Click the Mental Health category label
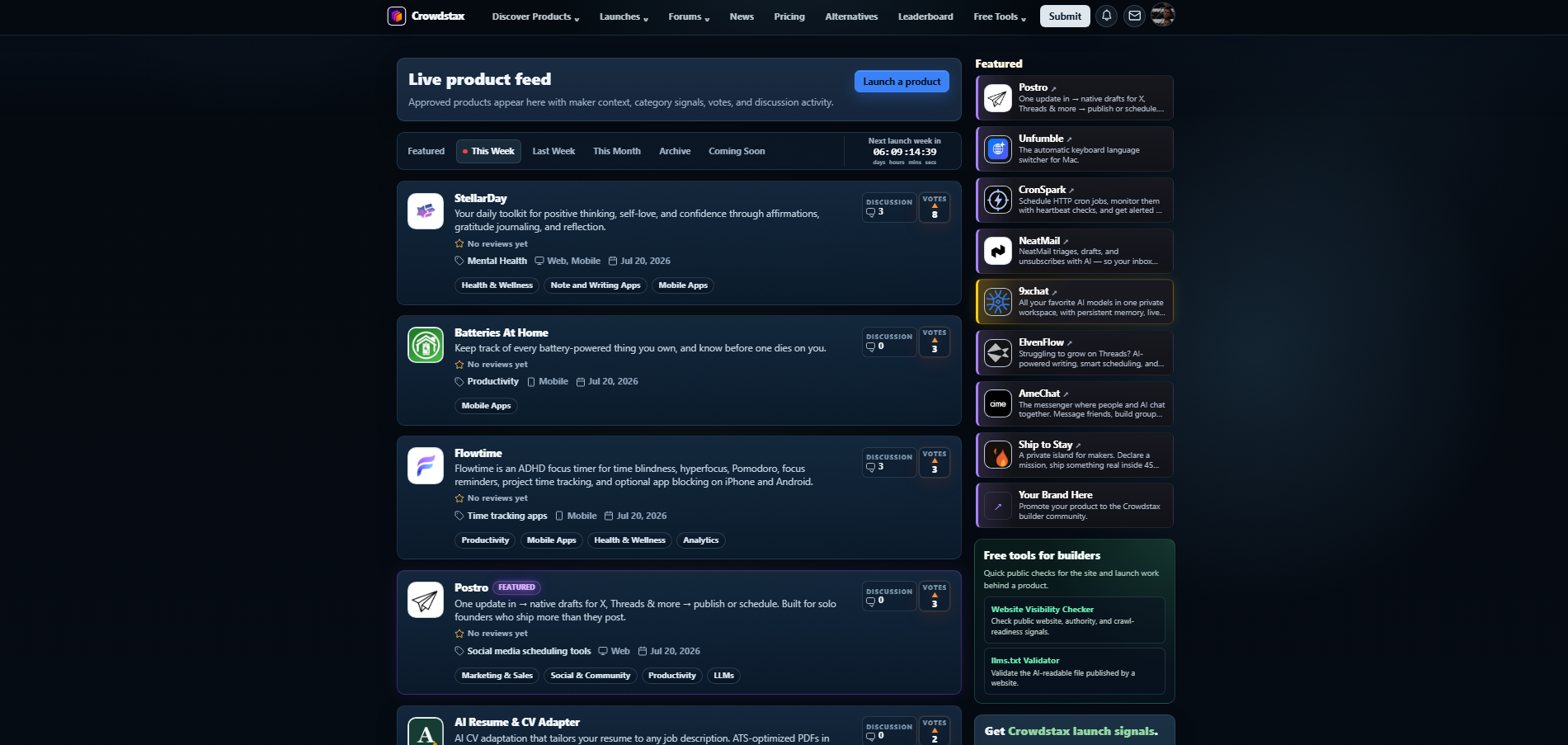The image size is (1568, 745). 497,261
